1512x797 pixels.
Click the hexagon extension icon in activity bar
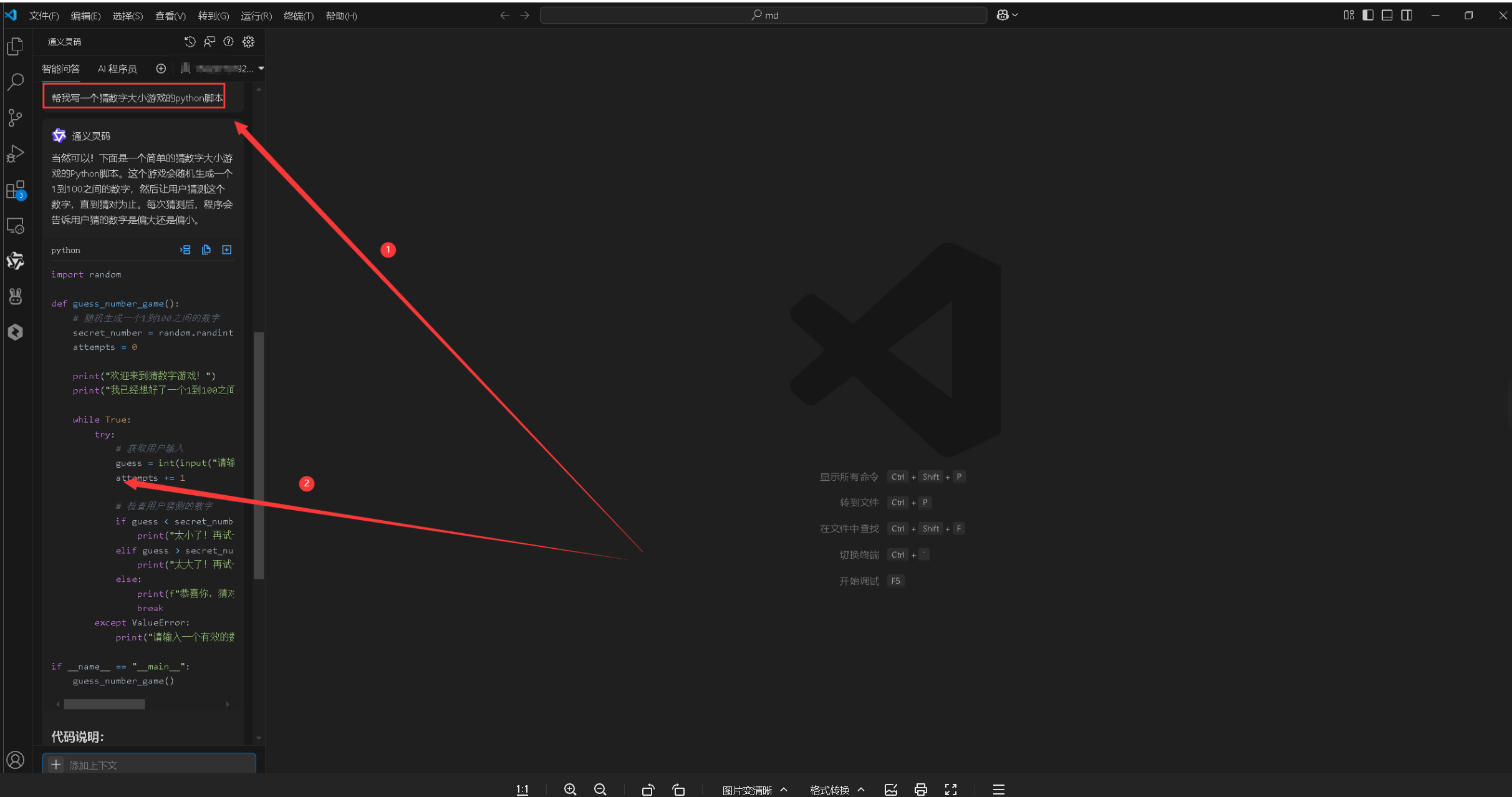pyautogui.click(x=16, y=332)
